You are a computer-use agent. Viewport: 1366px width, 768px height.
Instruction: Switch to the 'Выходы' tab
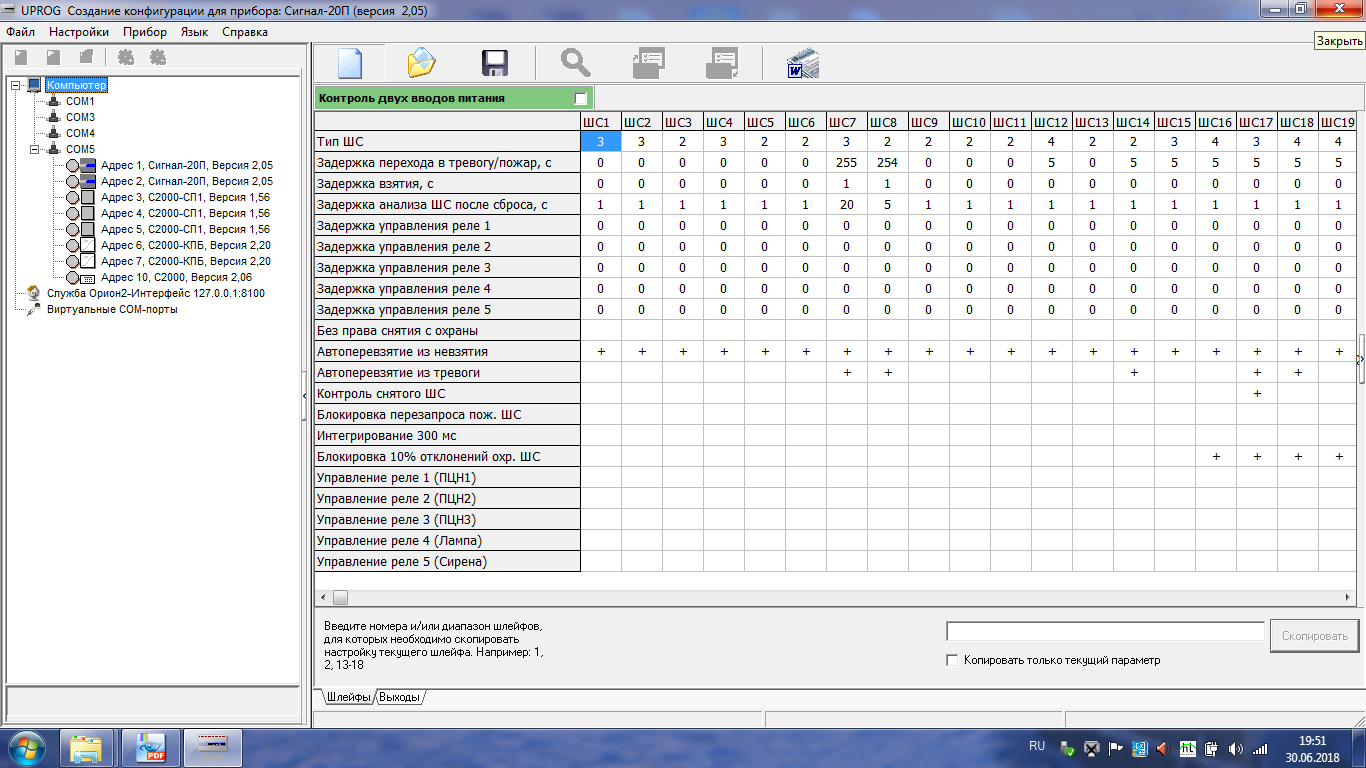tap(399, 697)
